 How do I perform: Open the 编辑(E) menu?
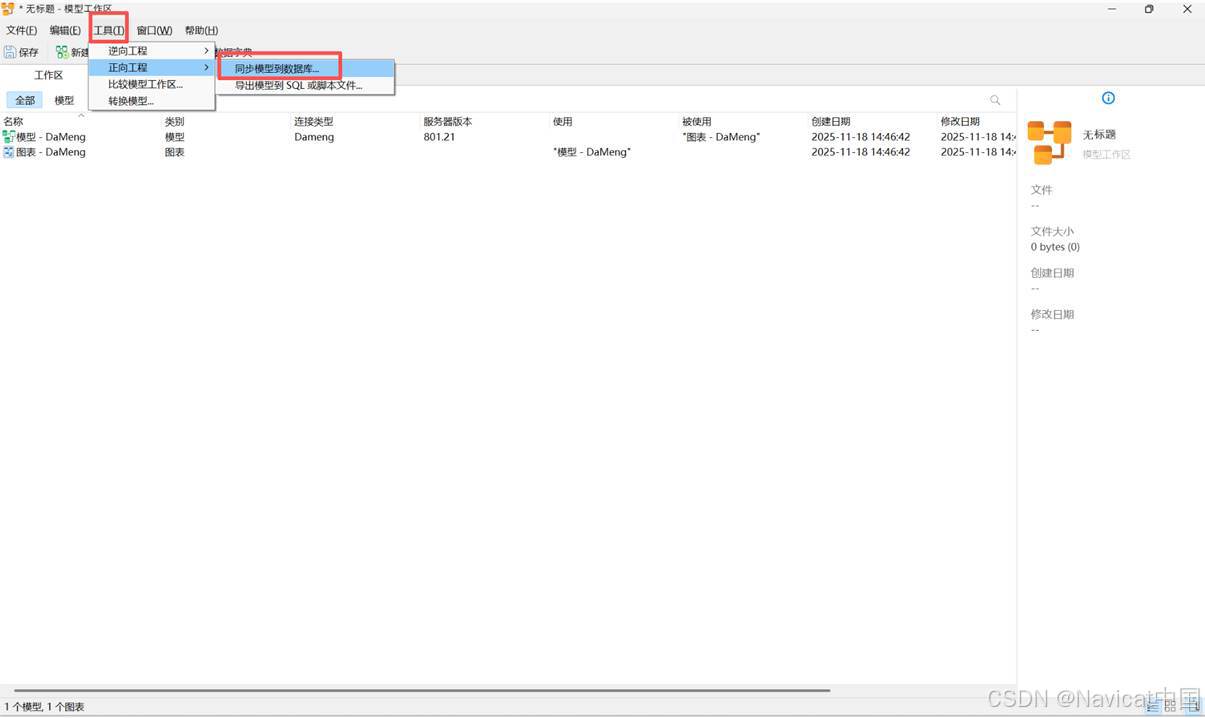[66, 31]
